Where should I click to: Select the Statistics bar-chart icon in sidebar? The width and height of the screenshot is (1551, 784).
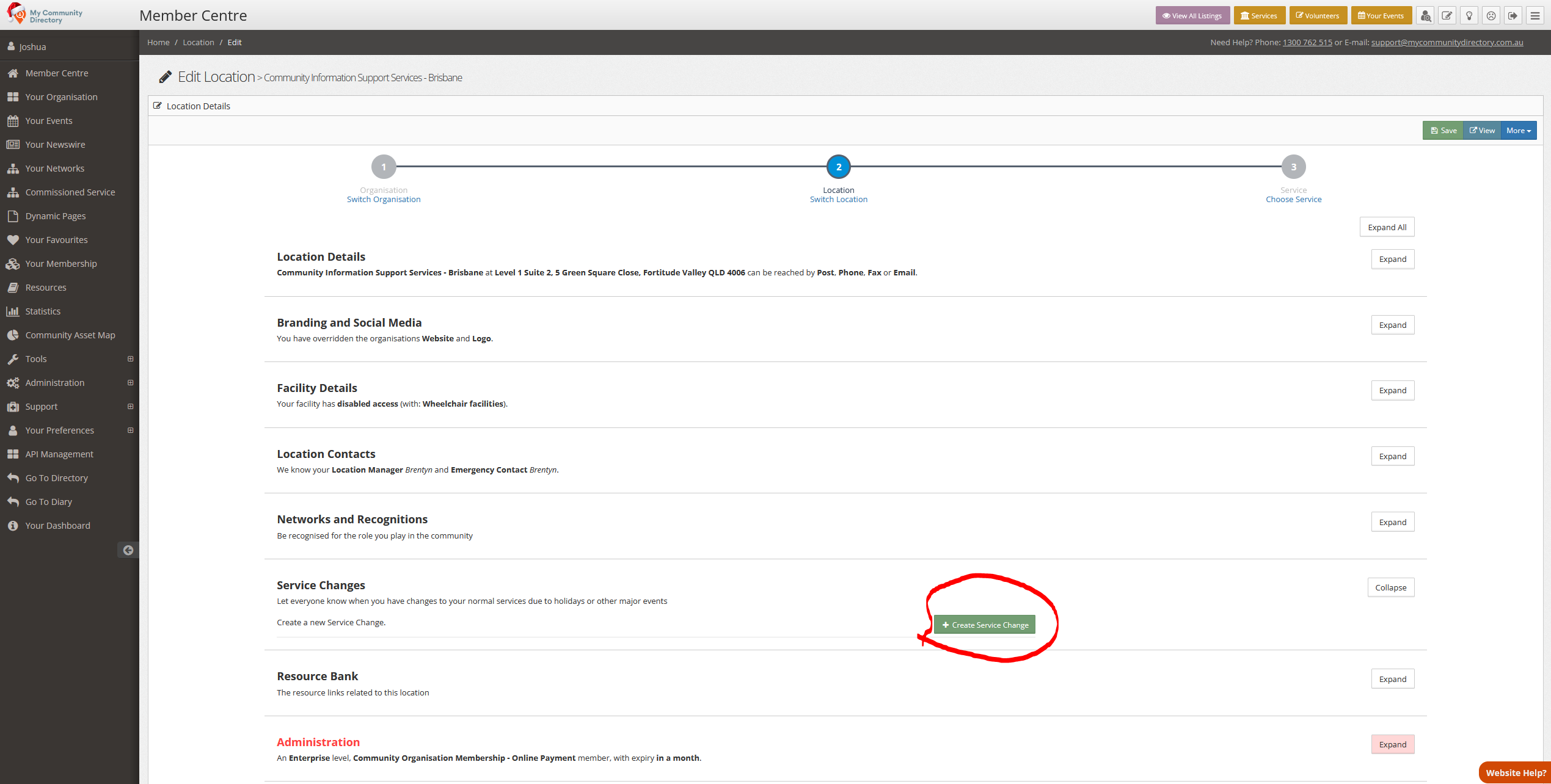coord(13,311)
